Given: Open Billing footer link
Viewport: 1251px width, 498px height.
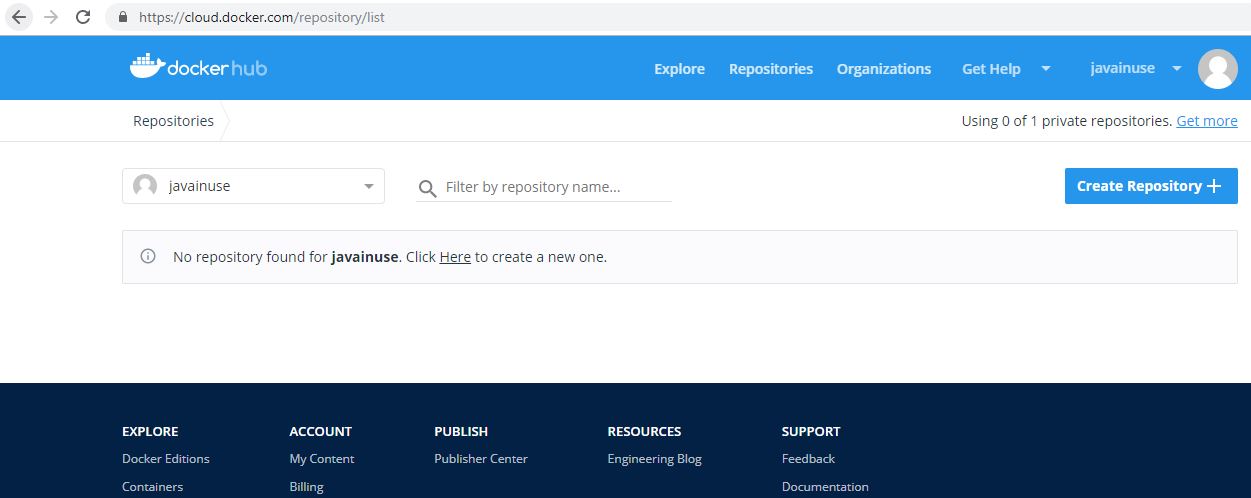Looking at the screenshot, I should click(306, 487).
